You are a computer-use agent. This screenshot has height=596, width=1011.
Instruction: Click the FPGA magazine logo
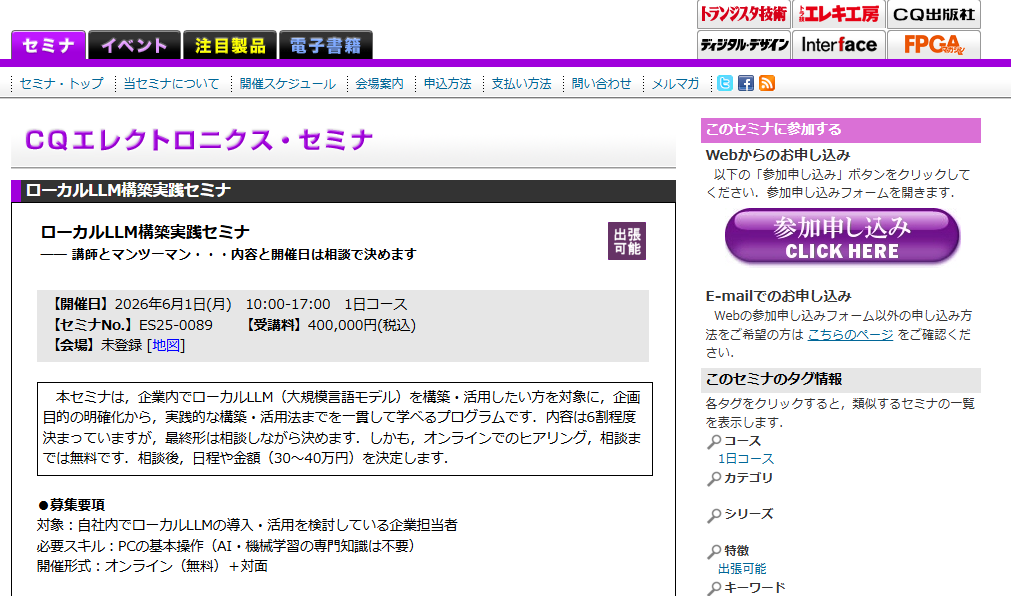coord(934,45)
